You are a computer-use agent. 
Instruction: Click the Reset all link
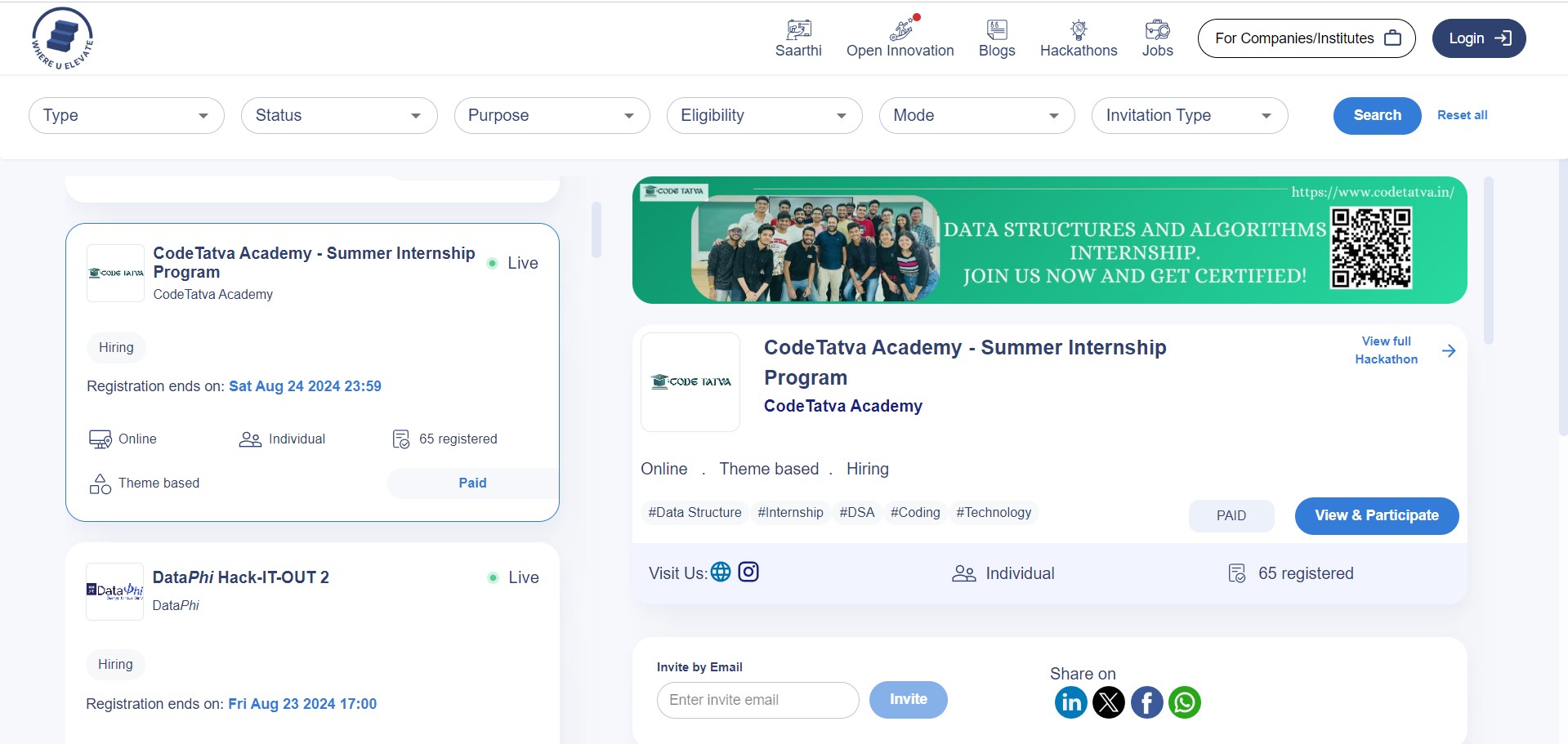(x=1462, y=115)
